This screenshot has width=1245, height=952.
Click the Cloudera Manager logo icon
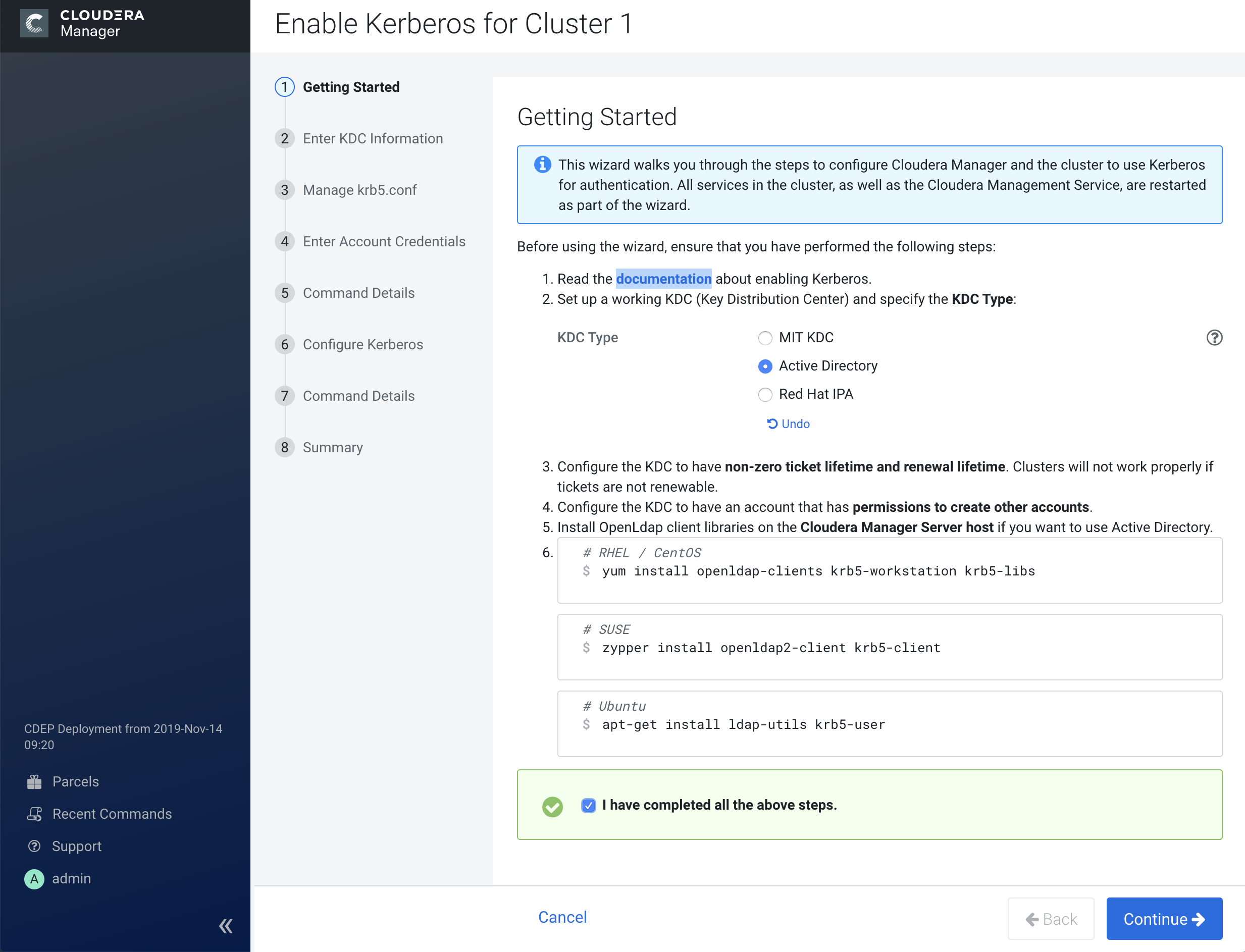click(34, 23)
